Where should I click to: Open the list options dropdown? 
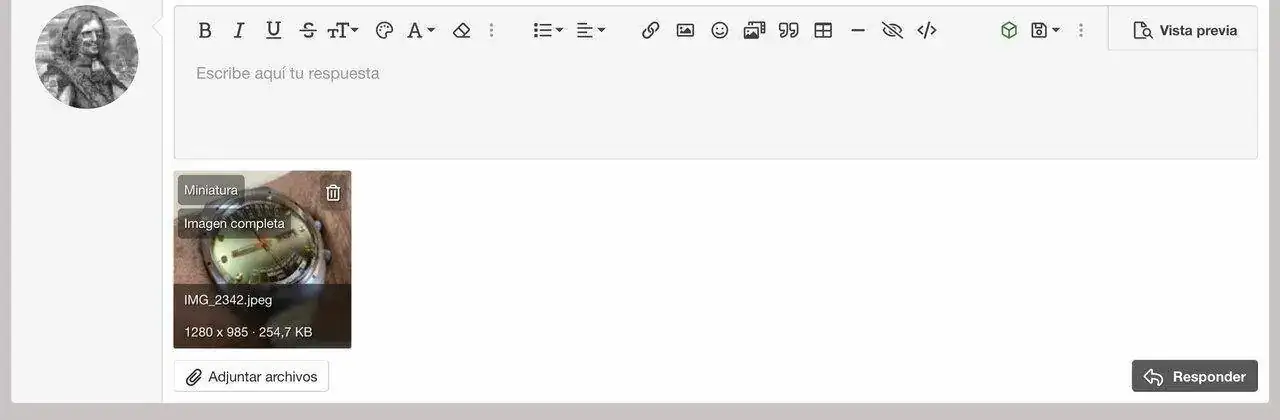coord(548,30)
